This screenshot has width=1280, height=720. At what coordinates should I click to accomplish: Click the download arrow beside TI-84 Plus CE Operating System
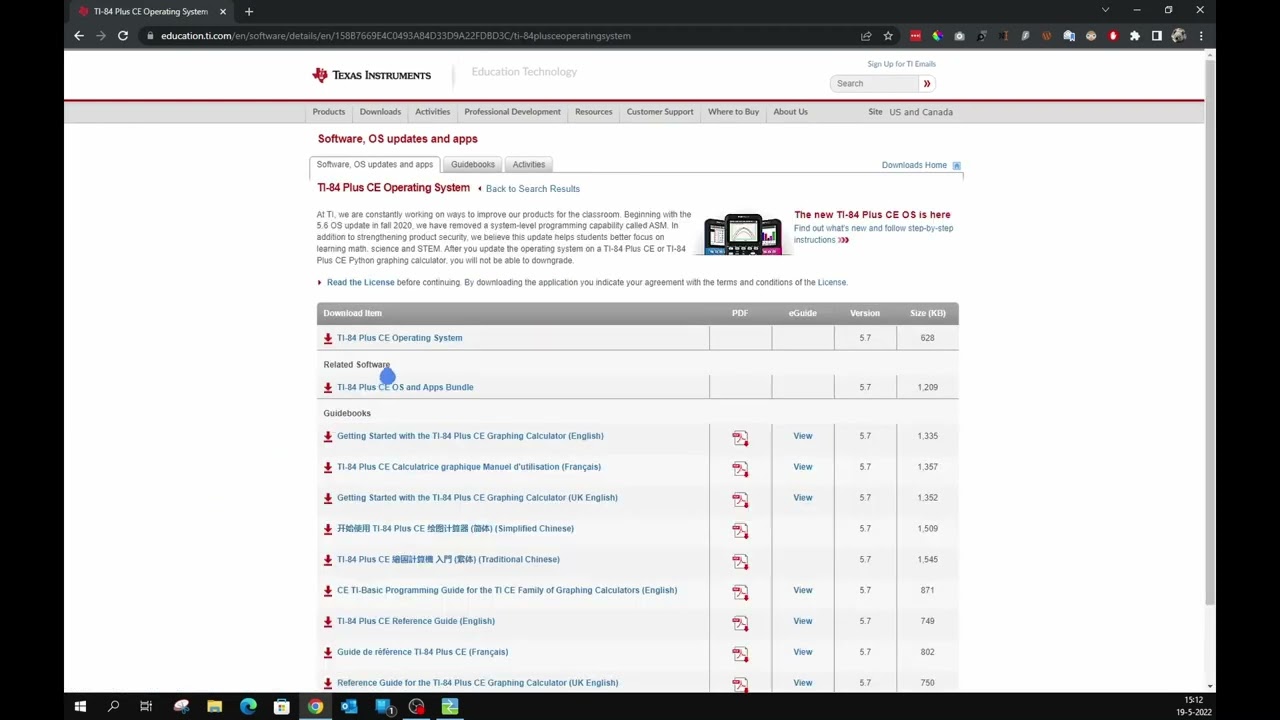tap(328, 338)
